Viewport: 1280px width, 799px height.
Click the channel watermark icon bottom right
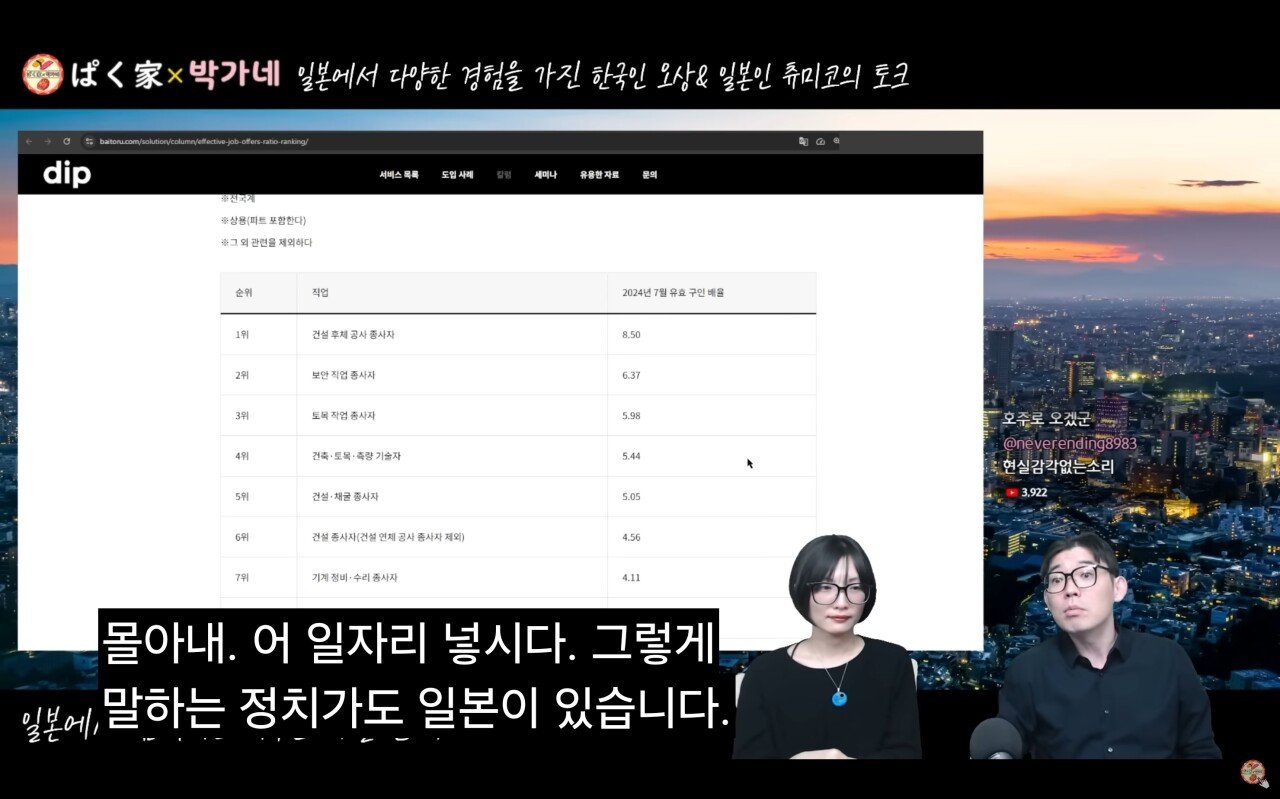[x=1253, y=773]
